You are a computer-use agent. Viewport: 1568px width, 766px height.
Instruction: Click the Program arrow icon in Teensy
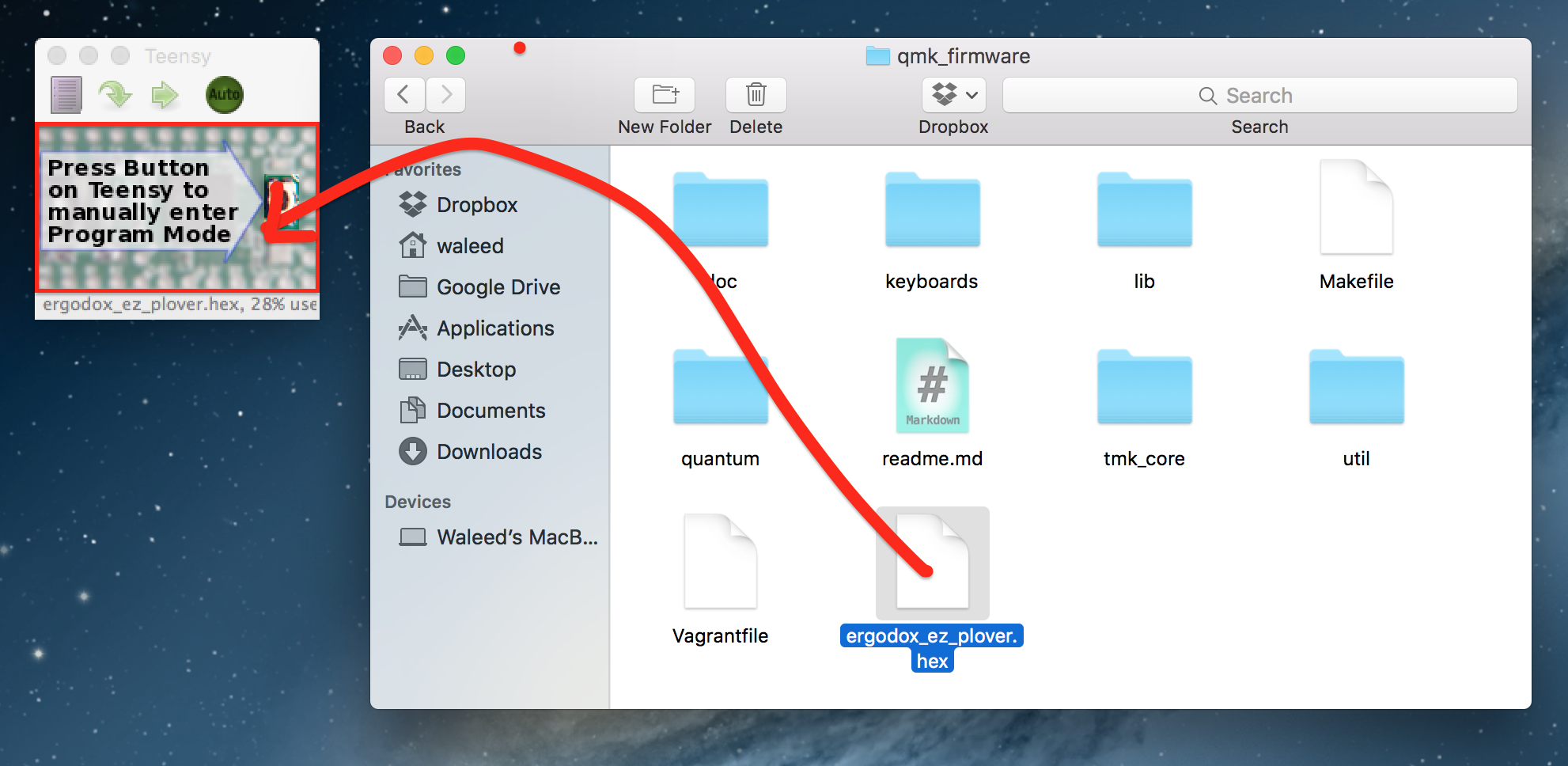(x=116, y=95)
